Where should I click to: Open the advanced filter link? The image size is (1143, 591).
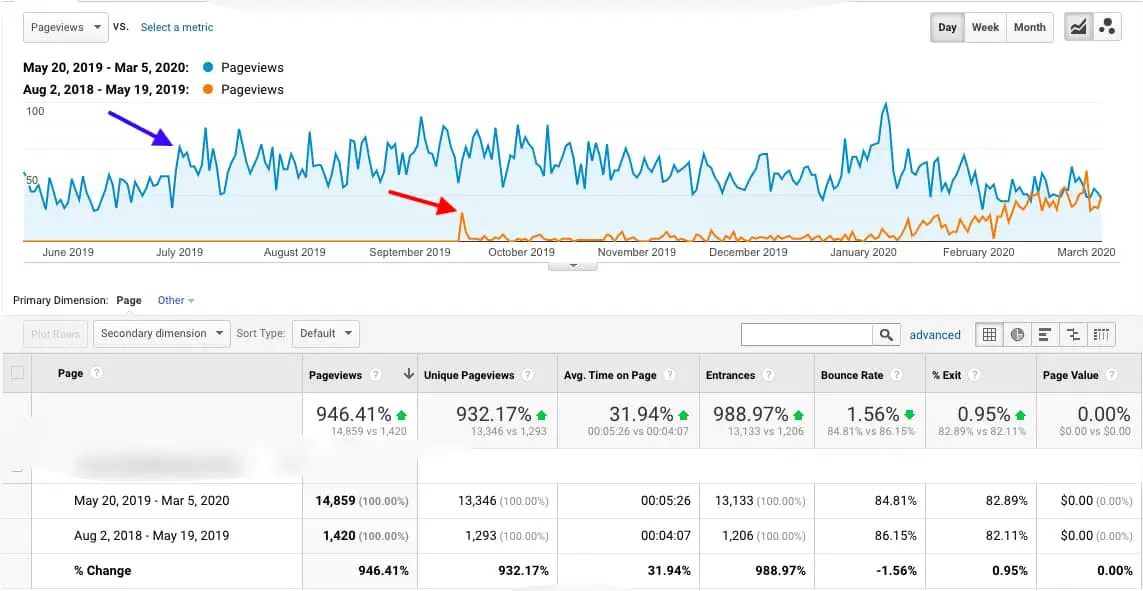(935, 335)
